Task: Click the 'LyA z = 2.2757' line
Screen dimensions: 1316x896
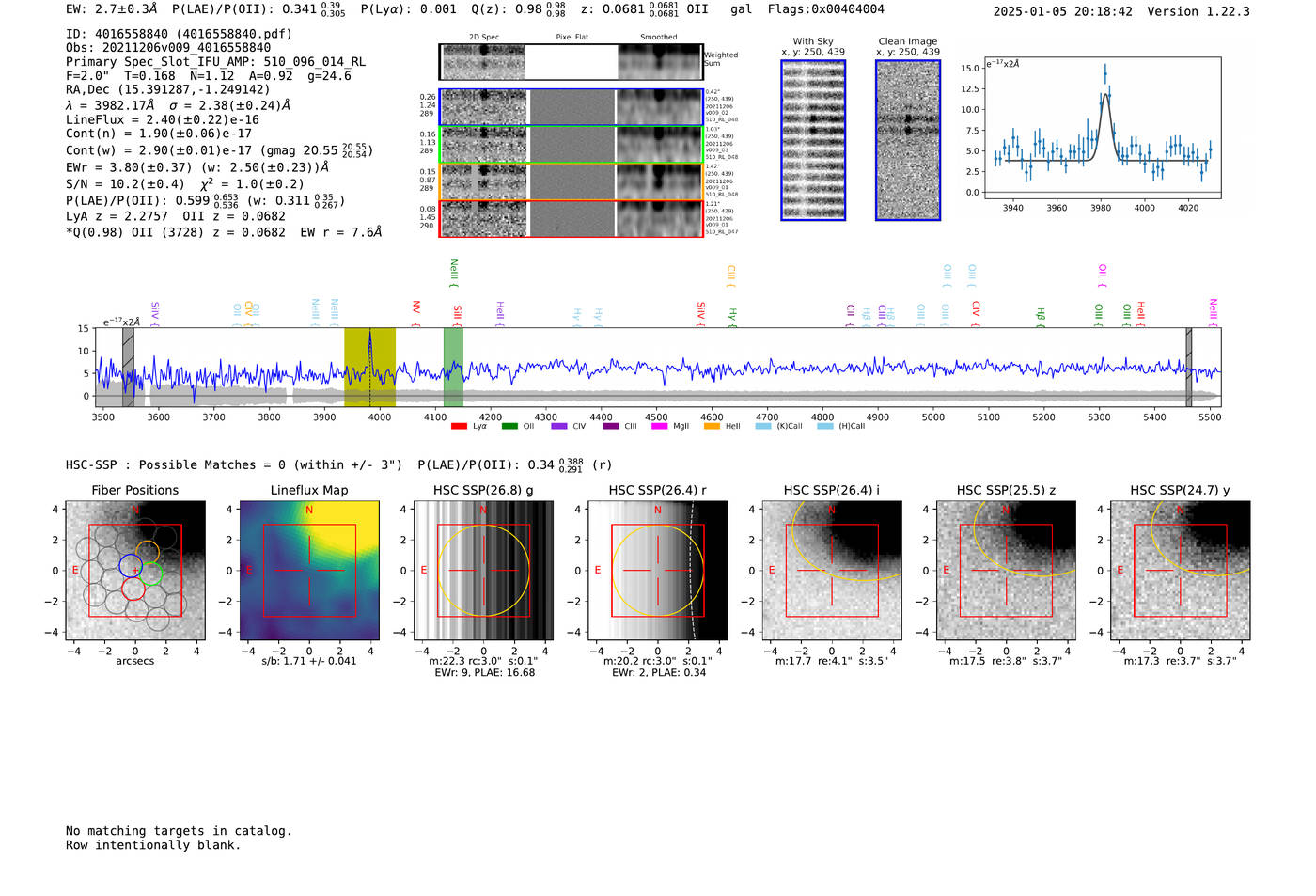Action: [117, 216]
